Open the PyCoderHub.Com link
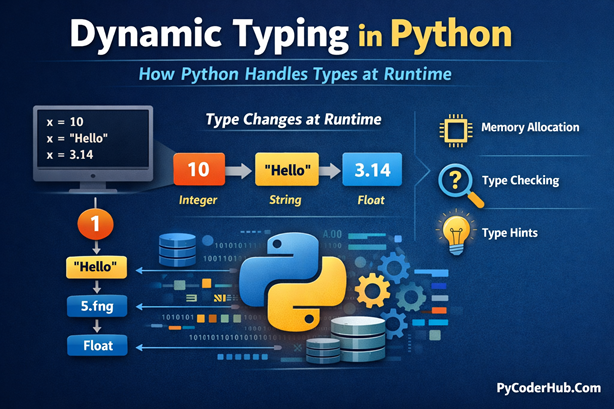 (549, 388)
